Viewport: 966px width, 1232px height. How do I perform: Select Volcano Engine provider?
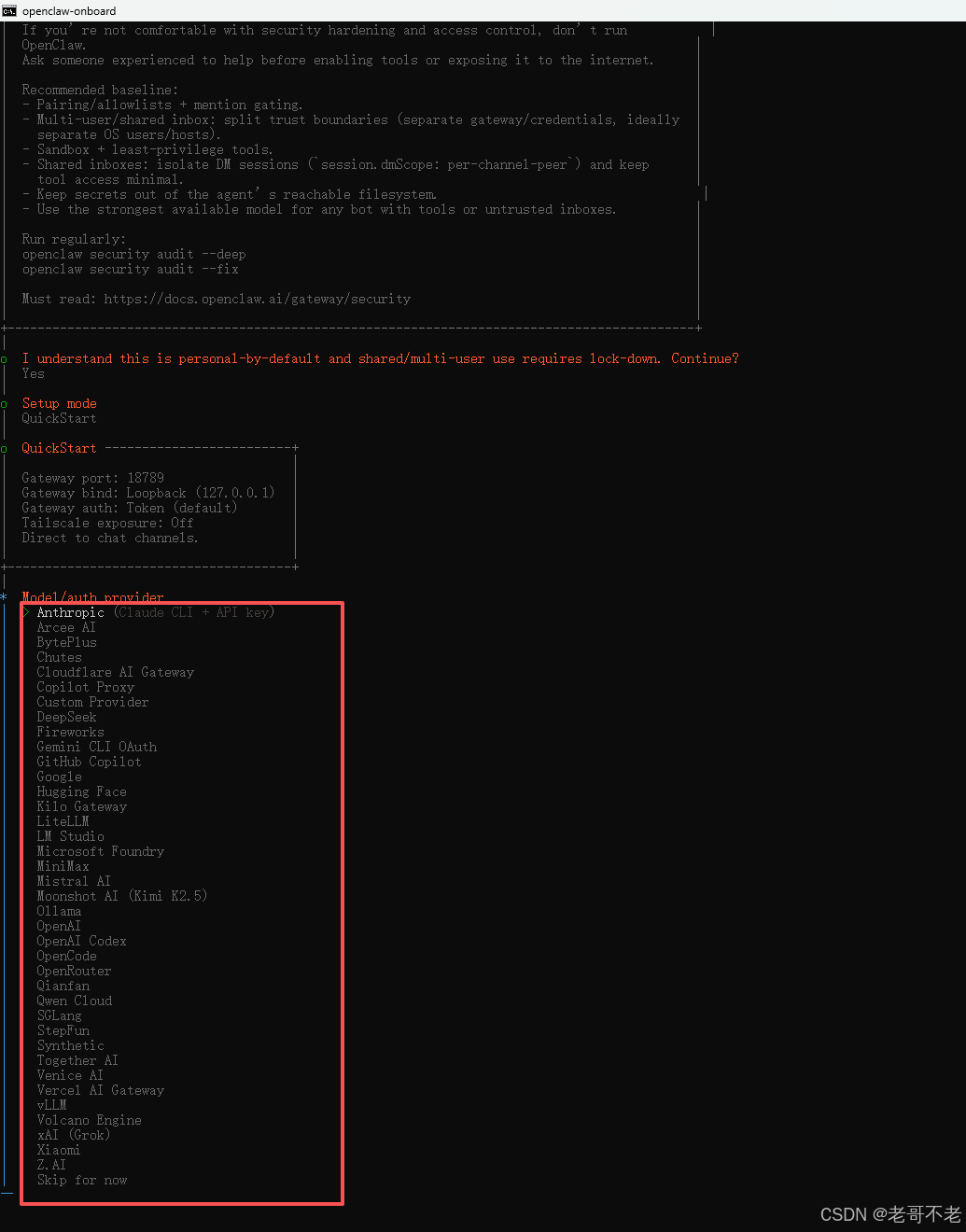[90, 1120]
